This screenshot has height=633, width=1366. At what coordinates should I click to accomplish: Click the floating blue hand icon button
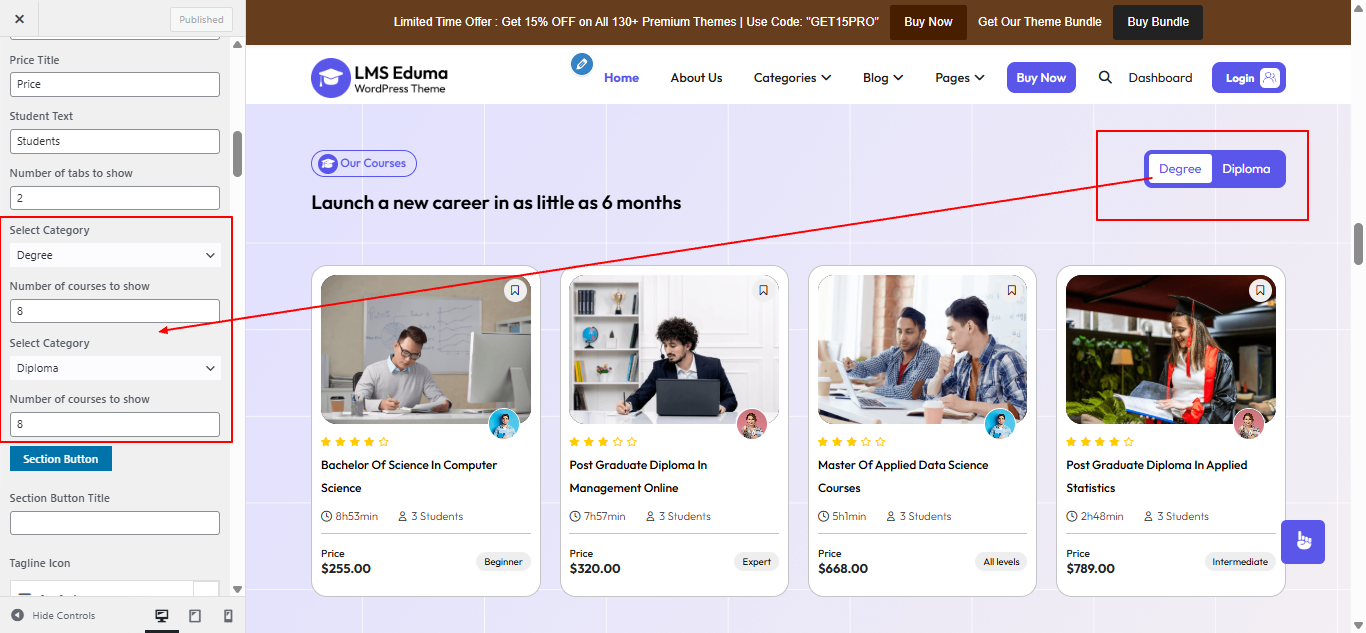1302,541
